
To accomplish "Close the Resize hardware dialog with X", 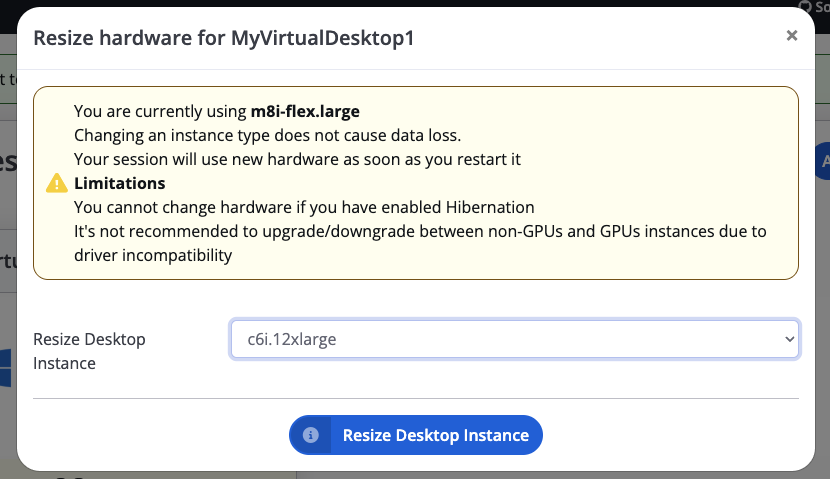I will click(x=791, y=36).
